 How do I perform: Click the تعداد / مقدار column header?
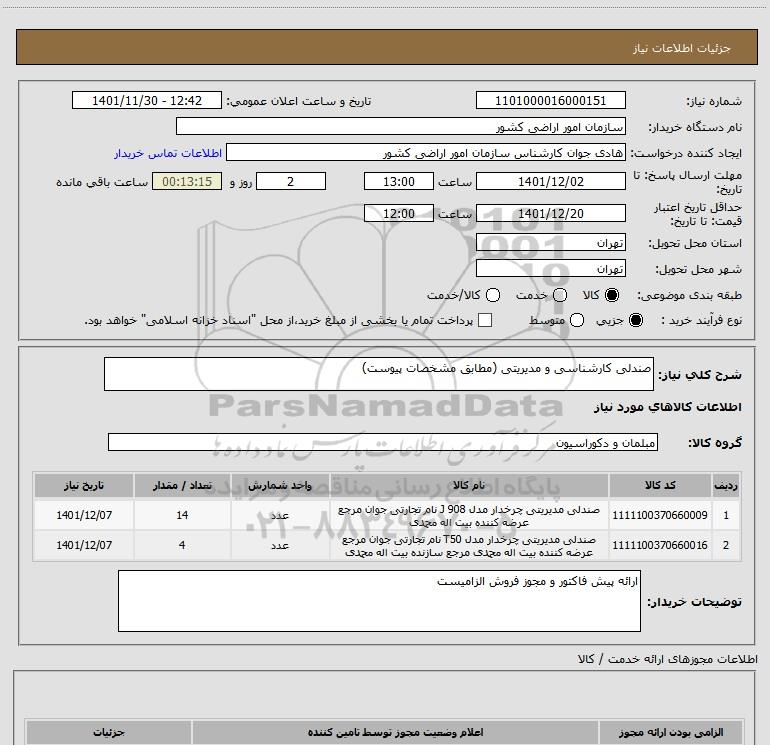point(182,485)
